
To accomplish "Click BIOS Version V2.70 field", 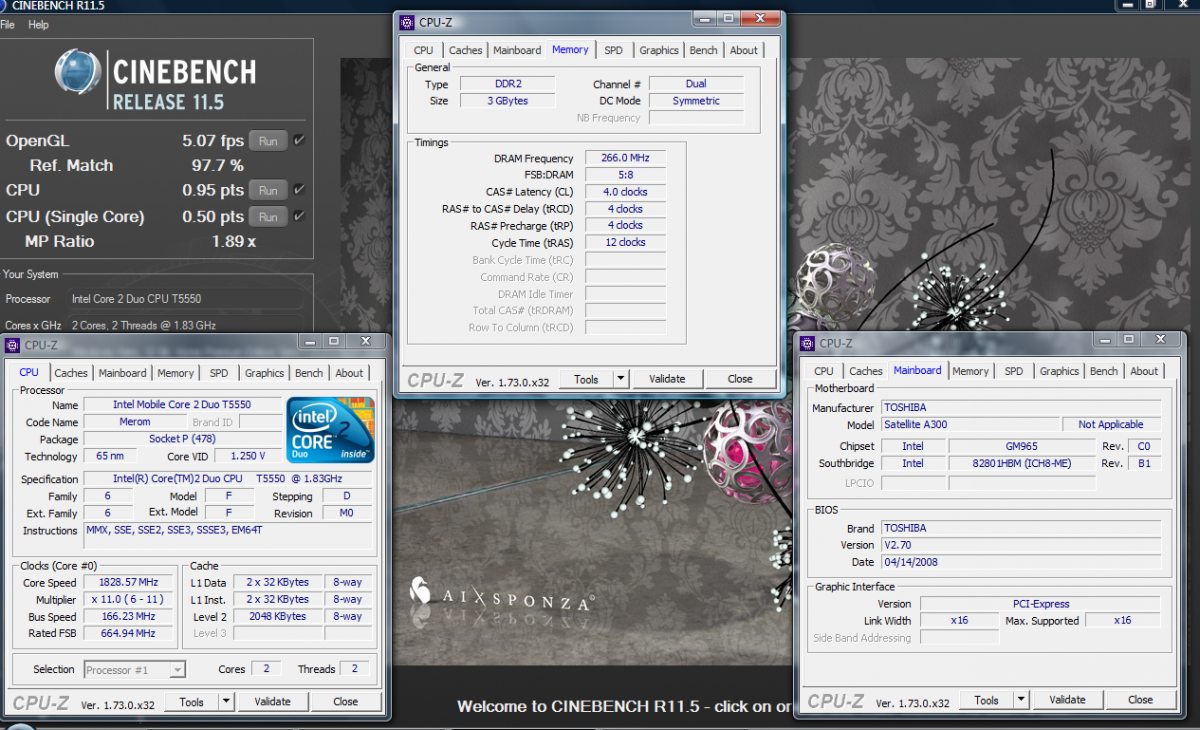I will coord(1020,545).
